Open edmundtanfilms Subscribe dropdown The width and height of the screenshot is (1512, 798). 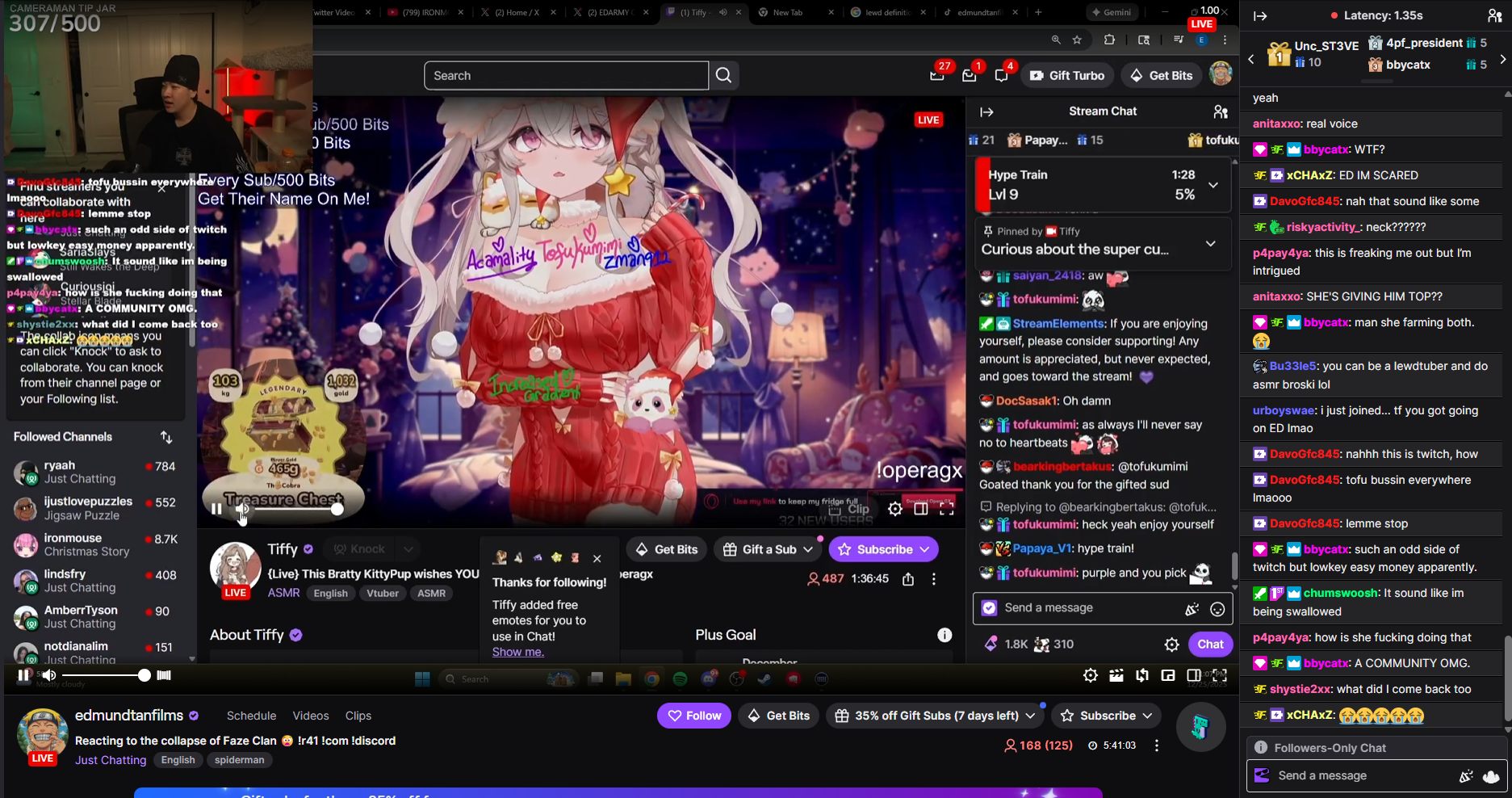click(x=1147, y=716)
